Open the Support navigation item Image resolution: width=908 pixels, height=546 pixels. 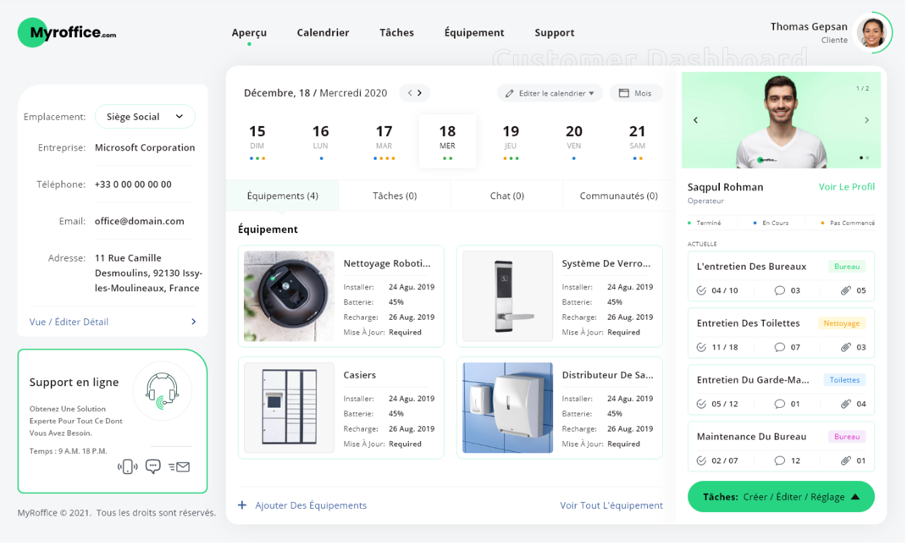click(554, 33)
